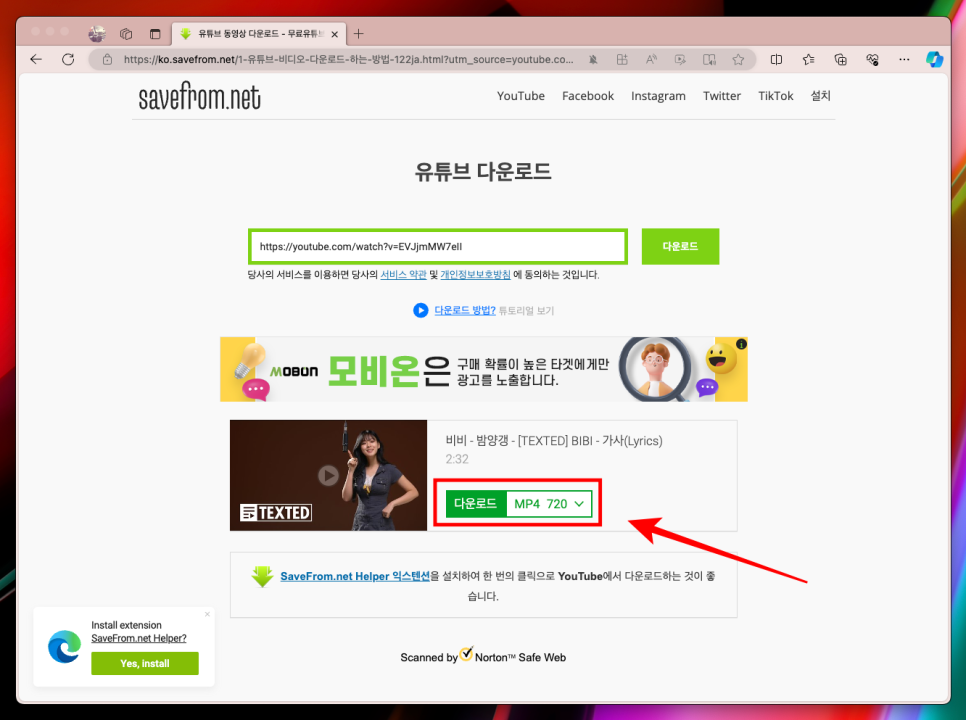Open the Twitter navigation item
Screen dimensions: 966x720
click(x=721, y=96)
